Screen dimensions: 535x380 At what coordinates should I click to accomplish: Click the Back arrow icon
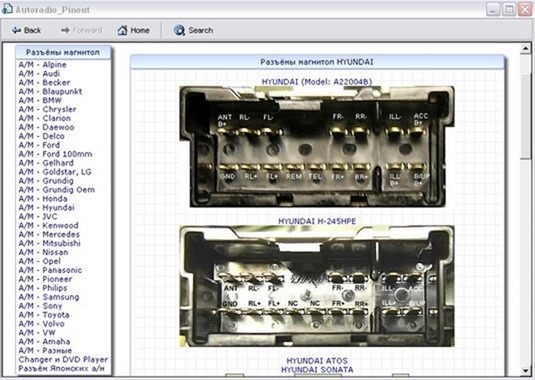(16, 30)
